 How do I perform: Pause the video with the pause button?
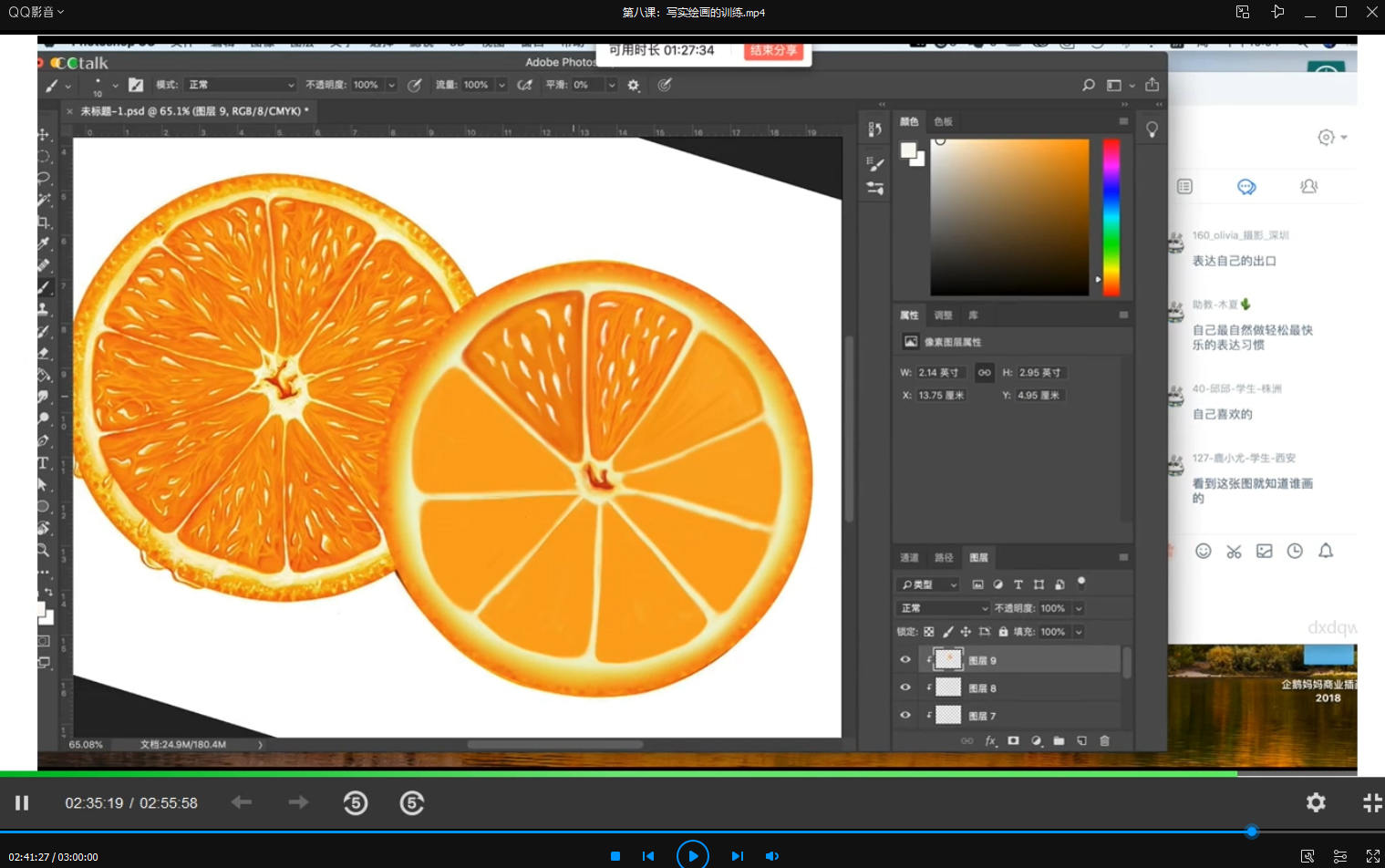[22, 802]
